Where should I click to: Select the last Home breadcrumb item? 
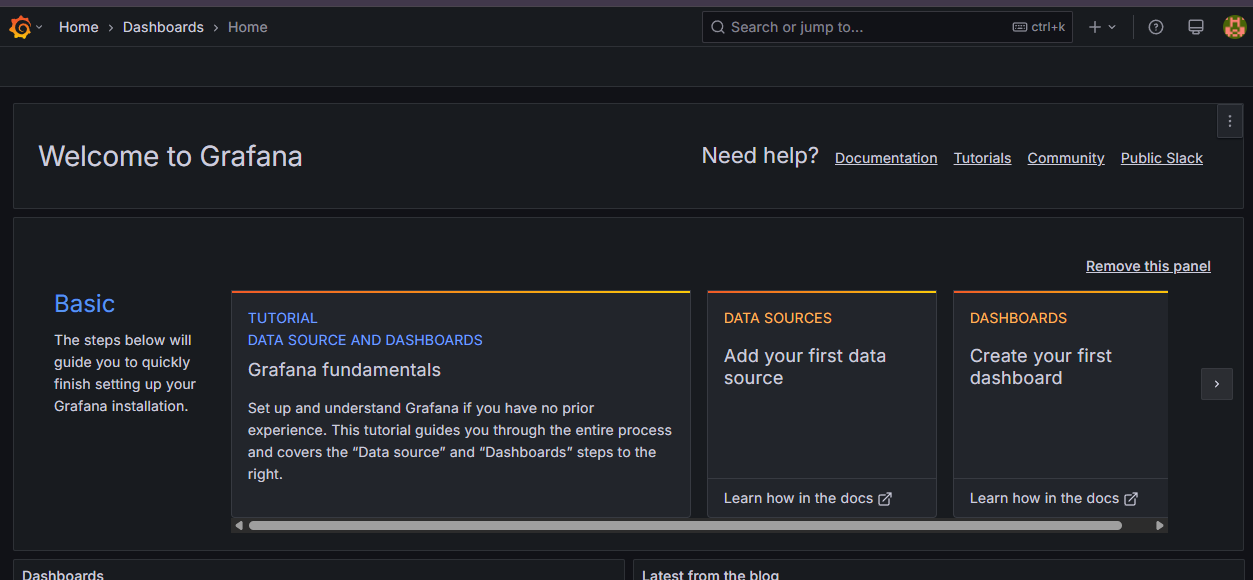click(247, 27)
